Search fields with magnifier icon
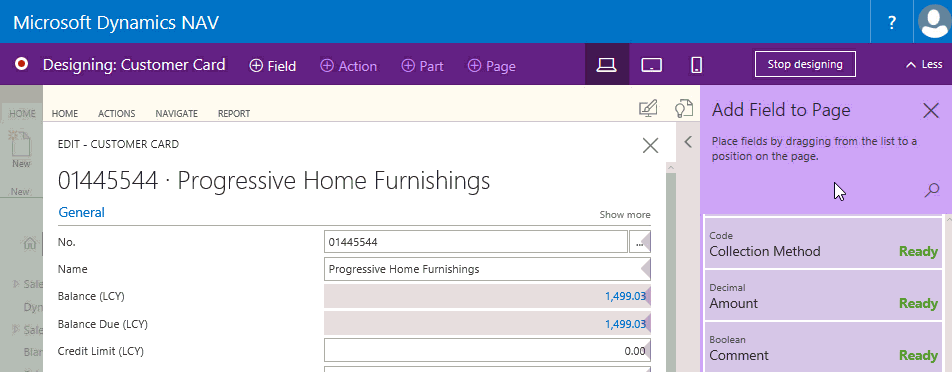This screenshot has width=952, height=372. tap(931, 191)
